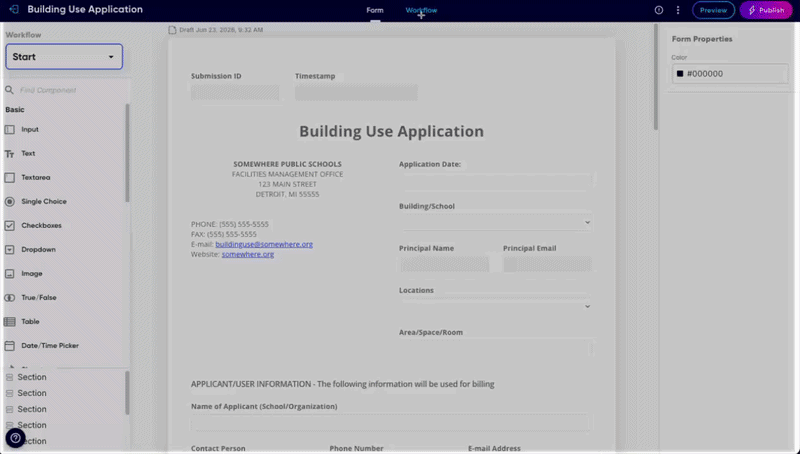The width and height of the screenshot is (800, 454).
Task: Add the Text component
Action: [28, 154]
